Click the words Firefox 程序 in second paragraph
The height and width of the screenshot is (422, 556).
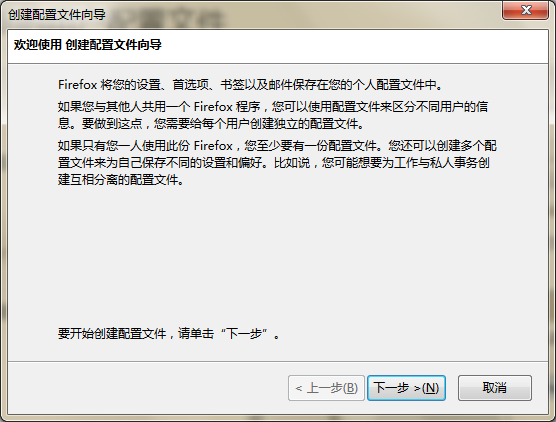point(227,106)
